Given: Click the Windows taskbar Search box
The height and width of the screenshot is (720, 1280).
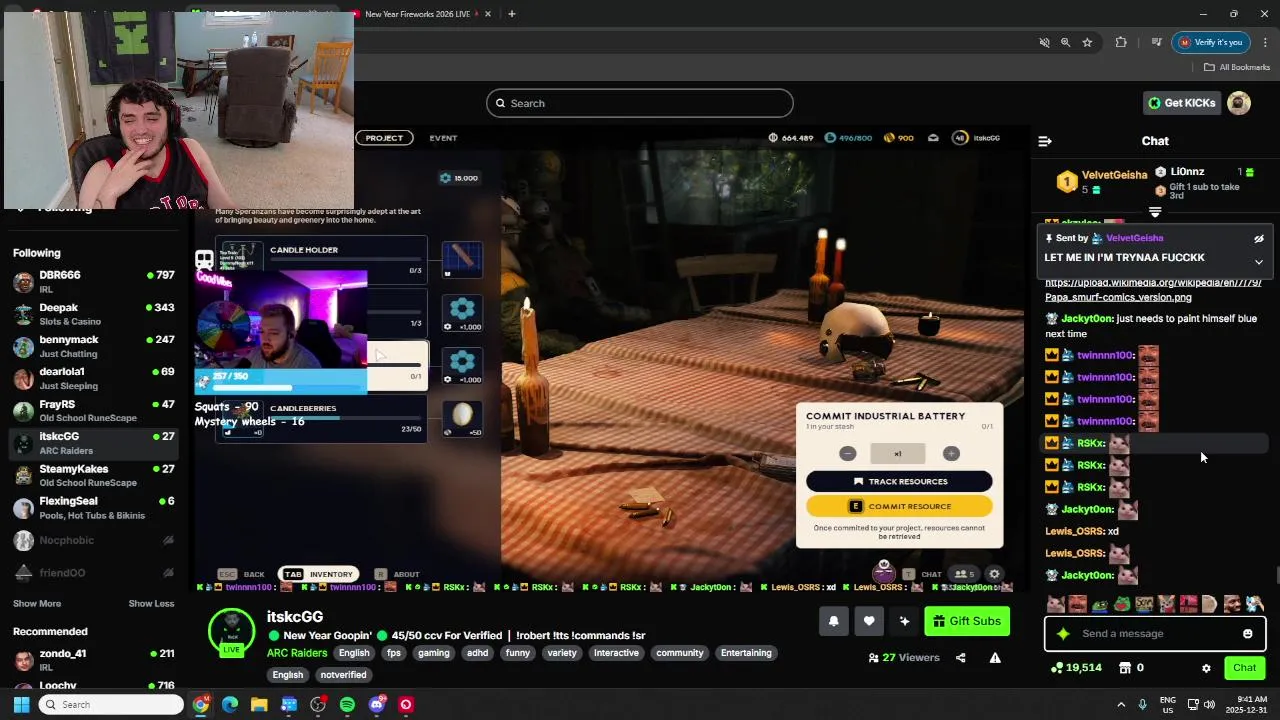Looking at the screenshot, I should [111, 705].
